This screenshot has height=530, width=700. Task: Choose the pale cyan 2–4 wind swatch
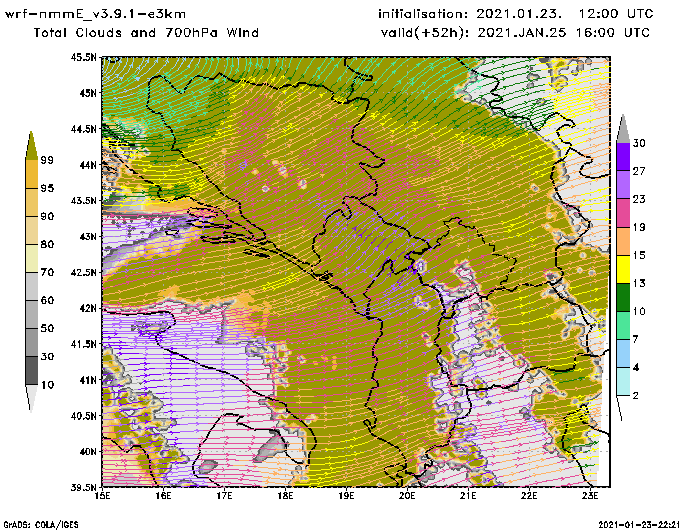click(623, 382)
